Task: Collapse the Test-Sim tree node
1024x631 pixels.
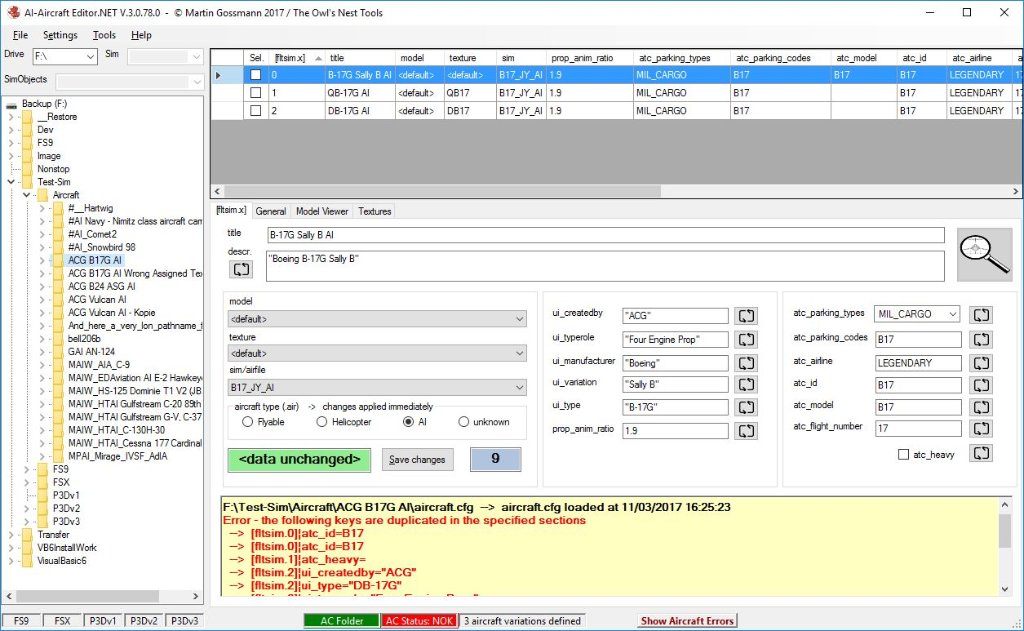Action: pos(11,182)
